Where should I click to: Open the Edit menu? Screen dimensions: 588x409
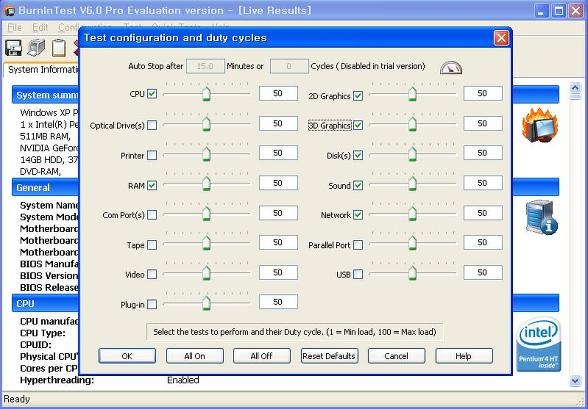[x=40, y=27]
